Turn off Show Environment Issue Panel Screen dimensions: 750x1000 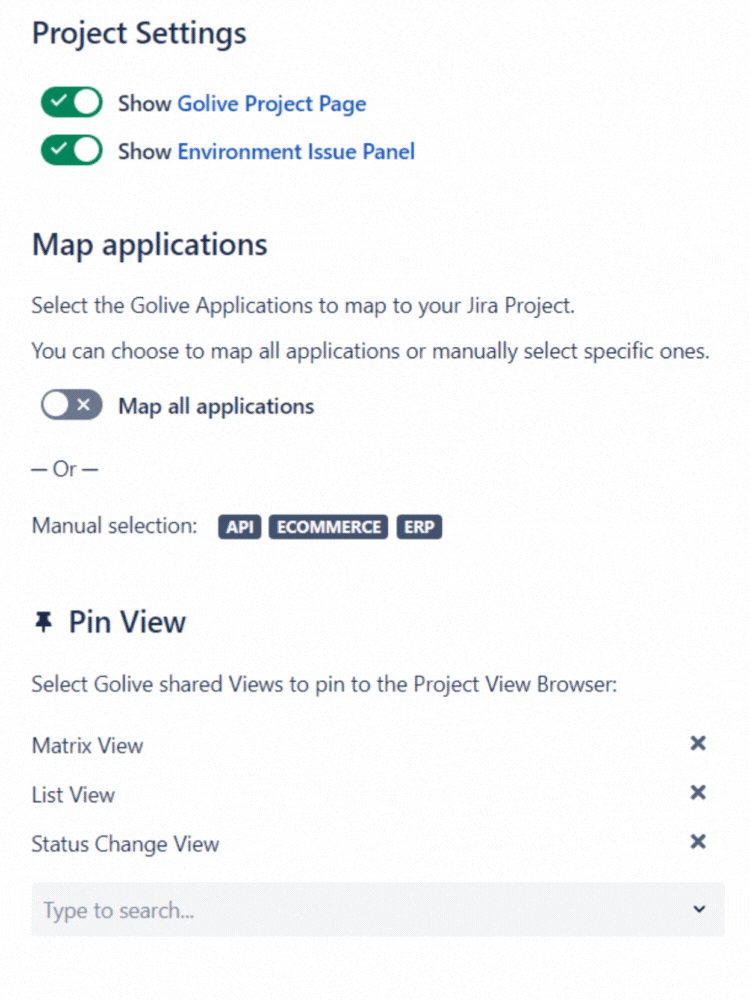point(70,151)
